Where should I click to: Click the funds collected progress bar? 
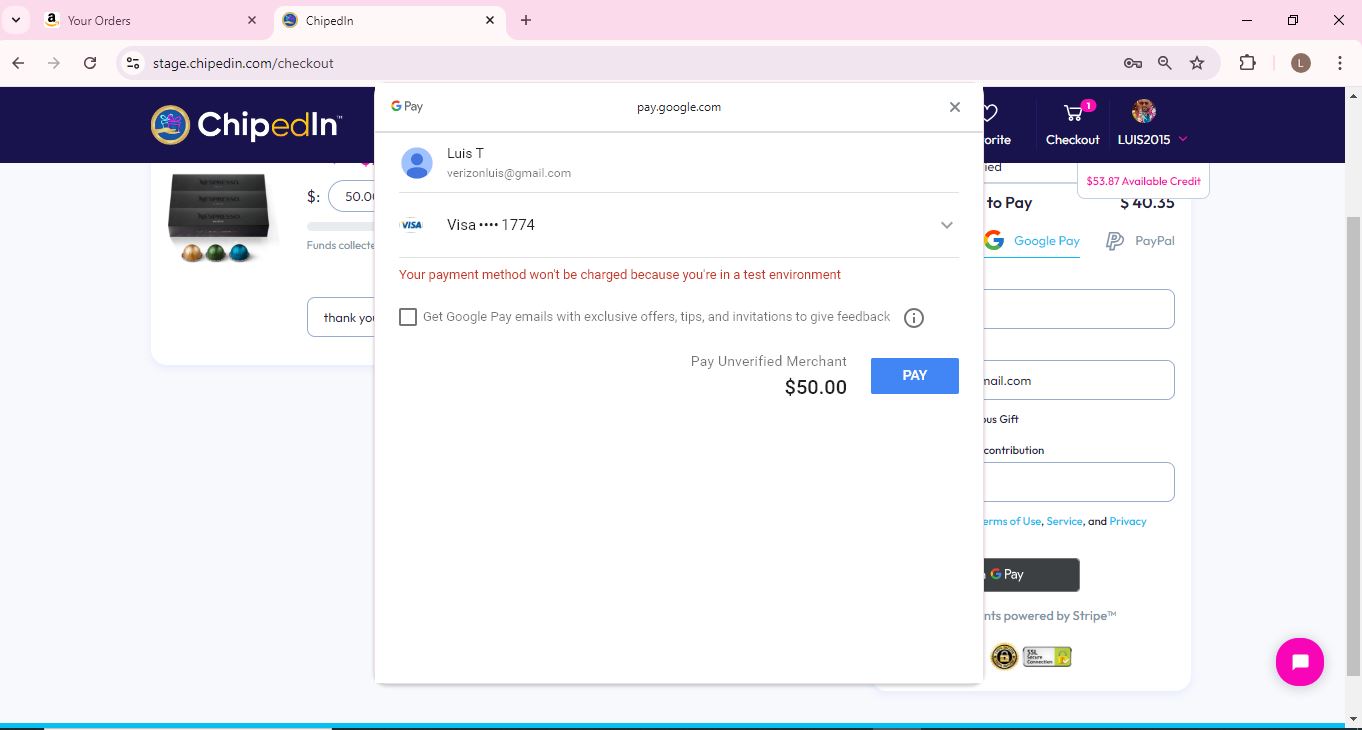click(341, 227)
